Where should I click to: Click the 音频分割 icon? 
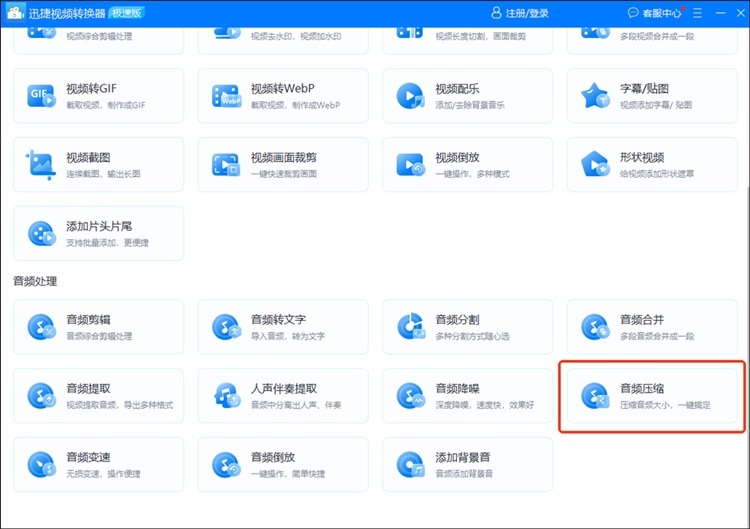(x=411, y=326)
